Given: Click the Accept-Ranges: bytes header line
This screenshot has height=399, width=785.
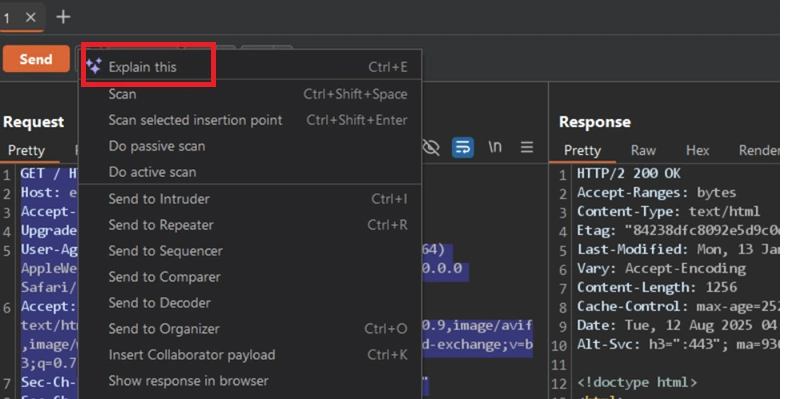Looking at the screenshot, I should pos(656,193).
